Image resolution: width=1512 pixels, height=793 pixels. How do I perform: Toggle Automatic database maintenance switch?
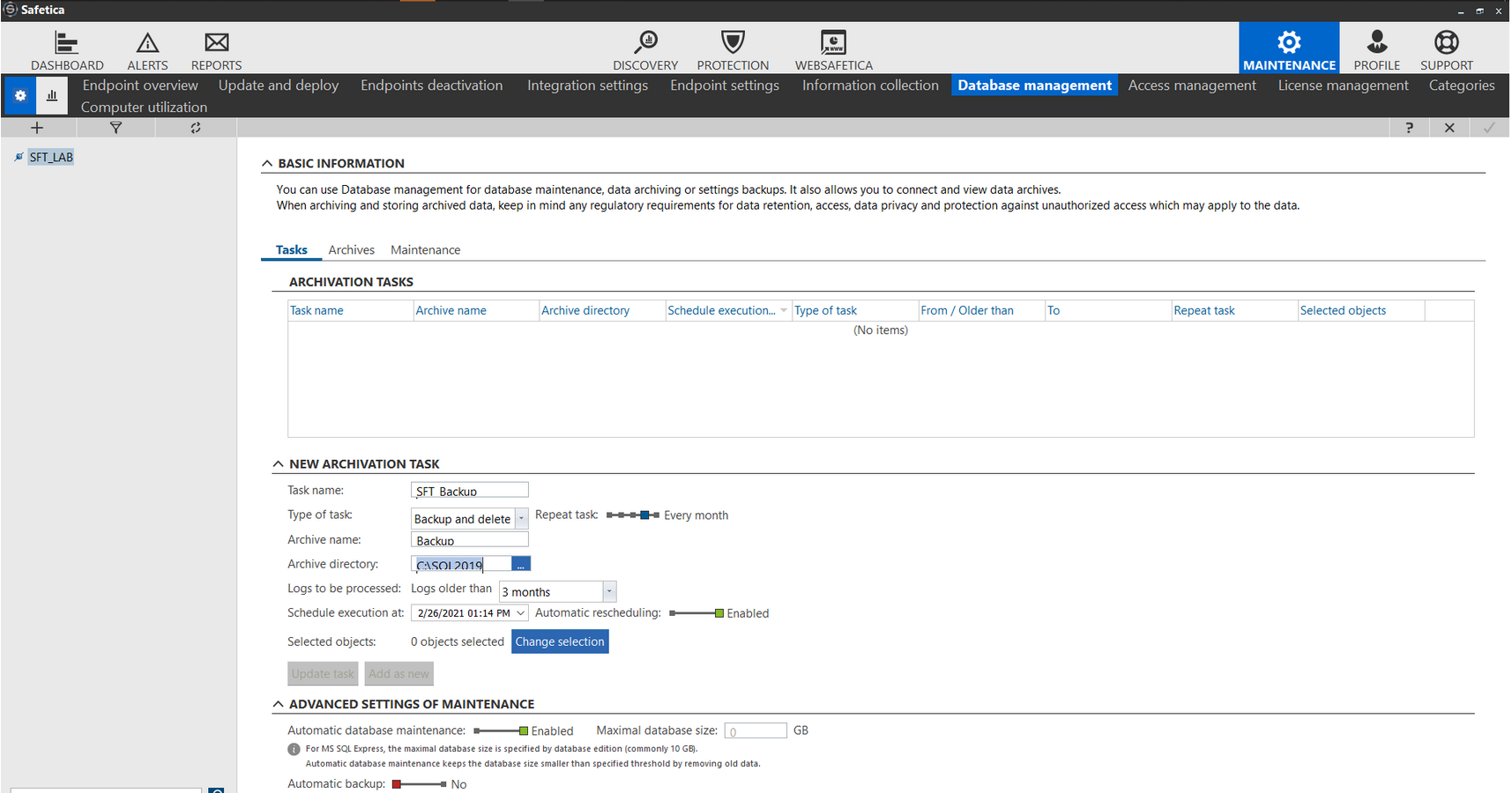click(501, 730)
